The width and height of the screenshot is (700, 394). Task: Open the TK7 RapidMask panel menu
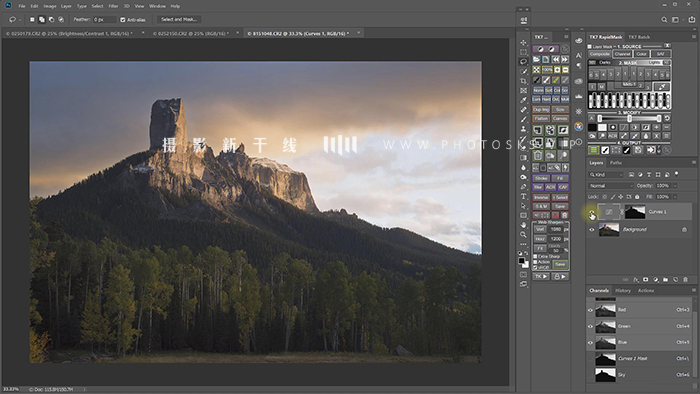tap(694, 37)
